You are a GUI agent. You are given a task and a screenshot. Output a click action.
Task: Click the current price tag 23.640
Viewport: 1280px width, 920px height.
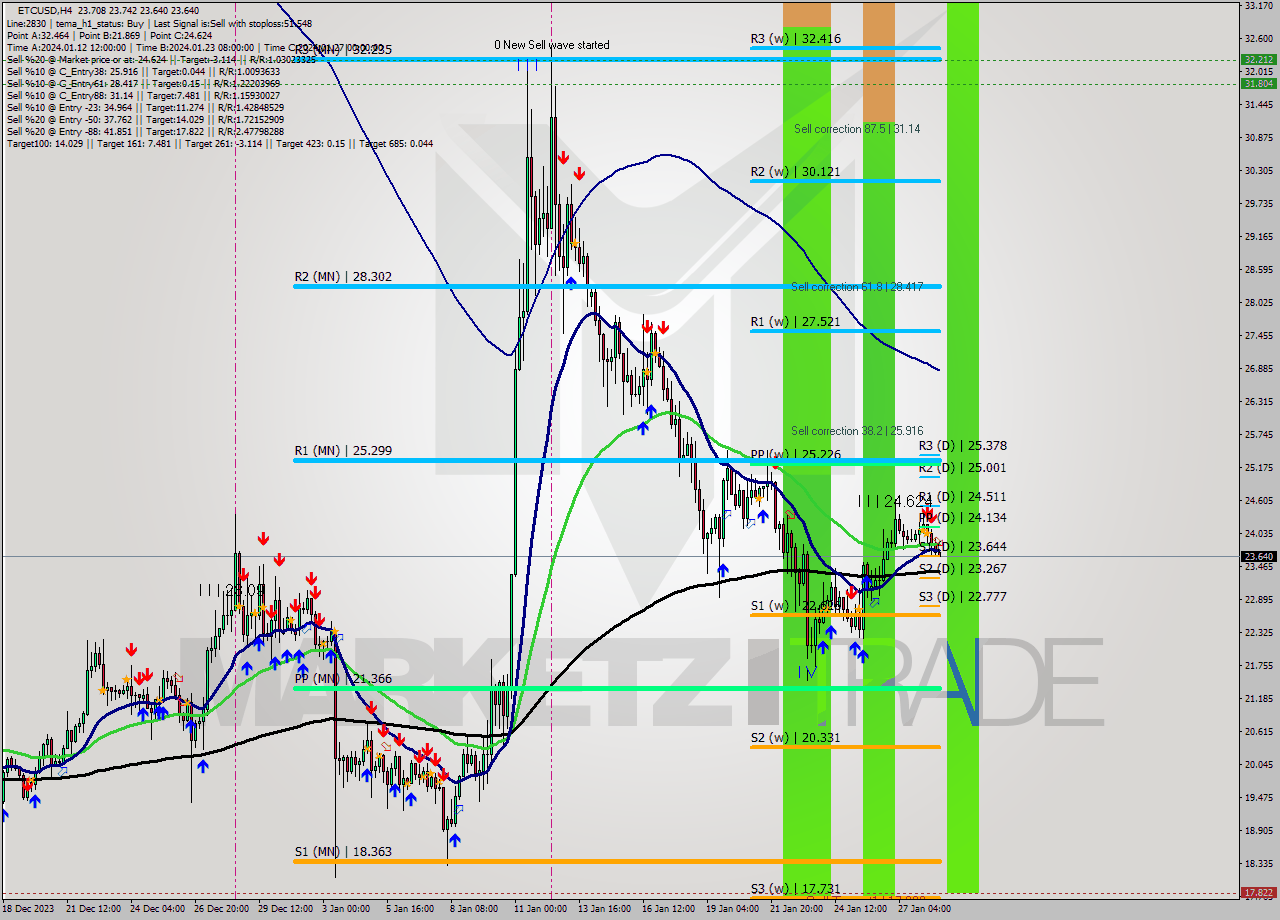tap(1258, 557)
